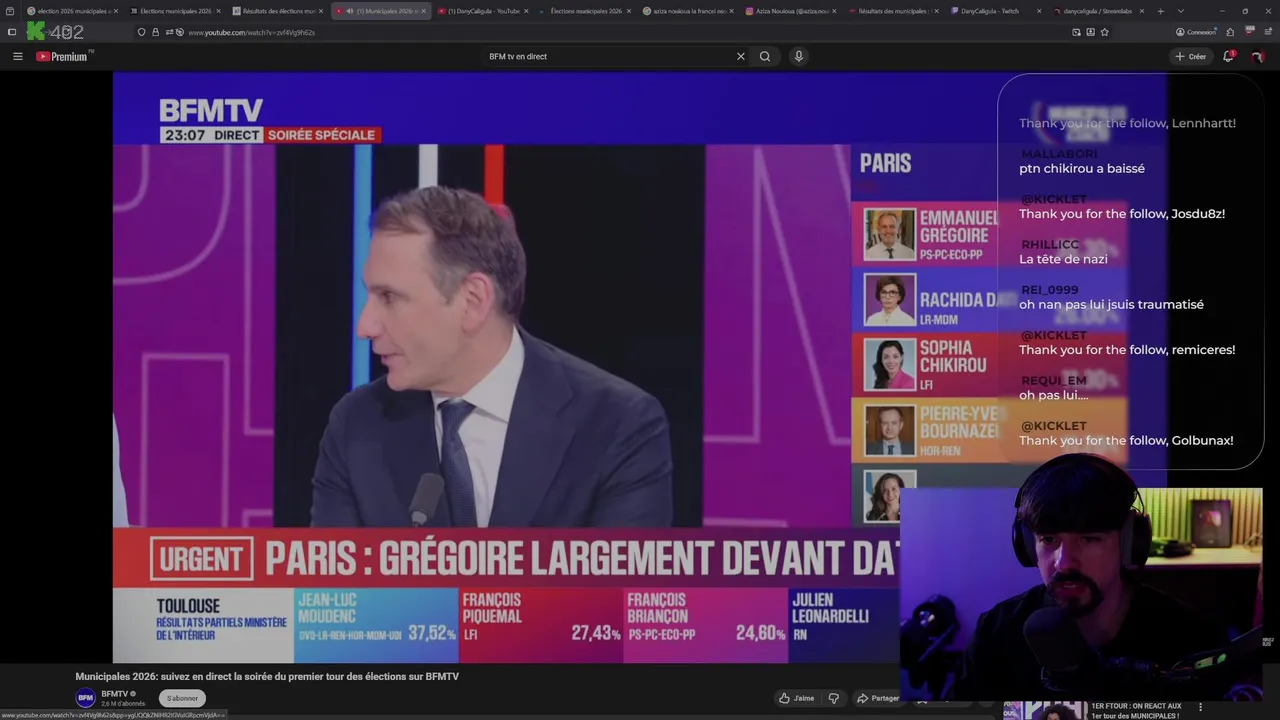Viewport: 1280px width, 720px height.
Task: Open recommended 1ER FTOUR video thumbnail
Action: click(x=1044, y=710)
